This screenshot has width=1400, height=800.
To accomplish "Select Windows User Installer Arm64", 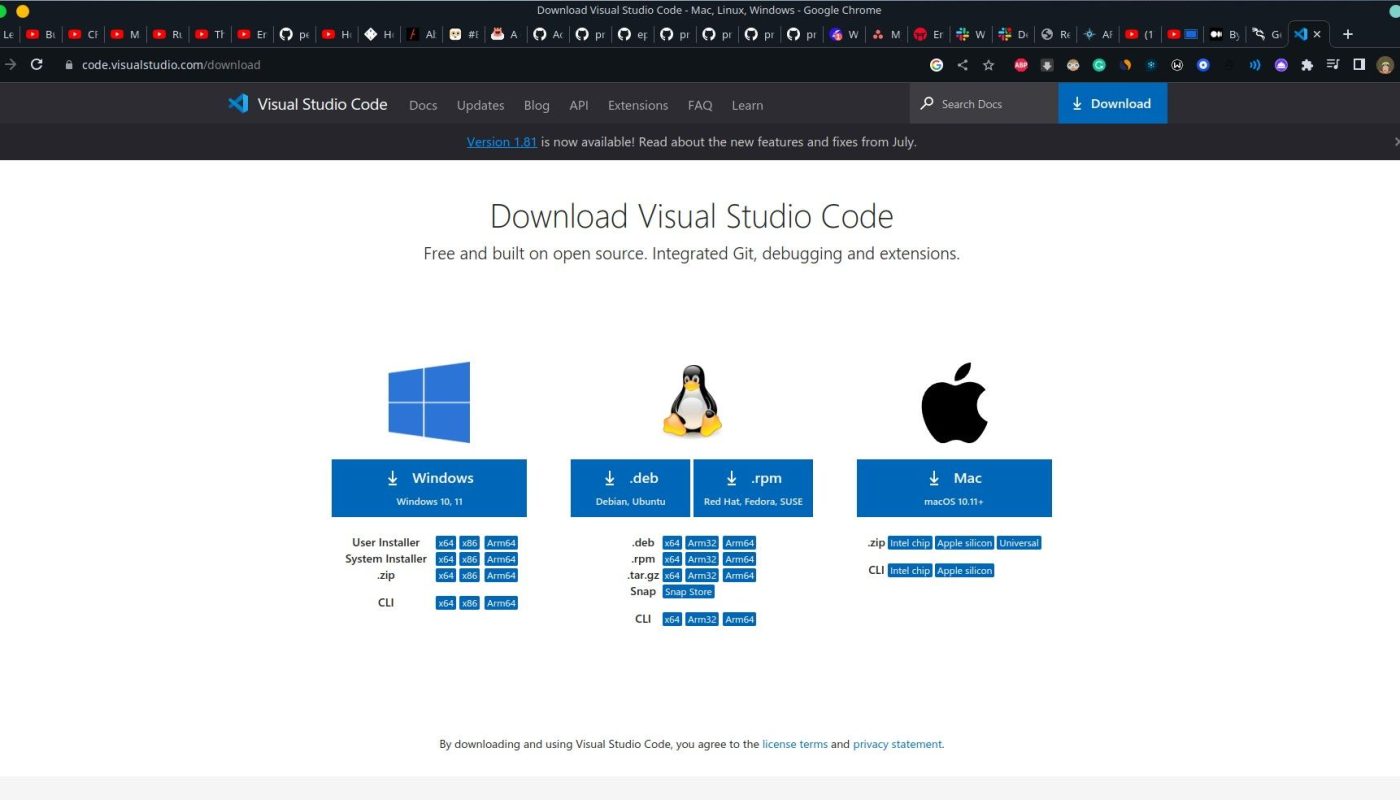I will (501, 543).
